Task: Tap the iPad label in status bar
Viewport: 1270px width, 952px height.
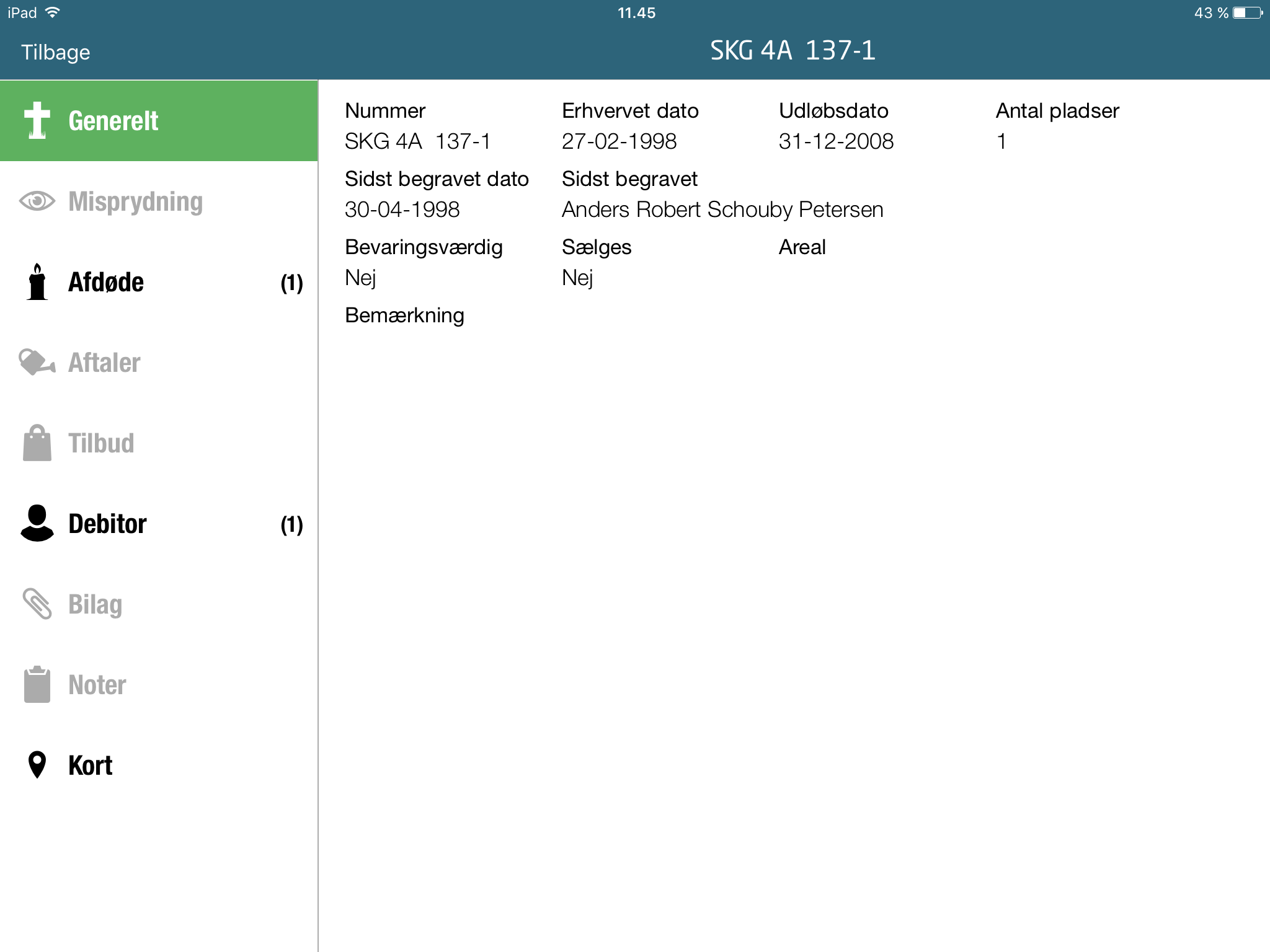Action: (22, 13)
